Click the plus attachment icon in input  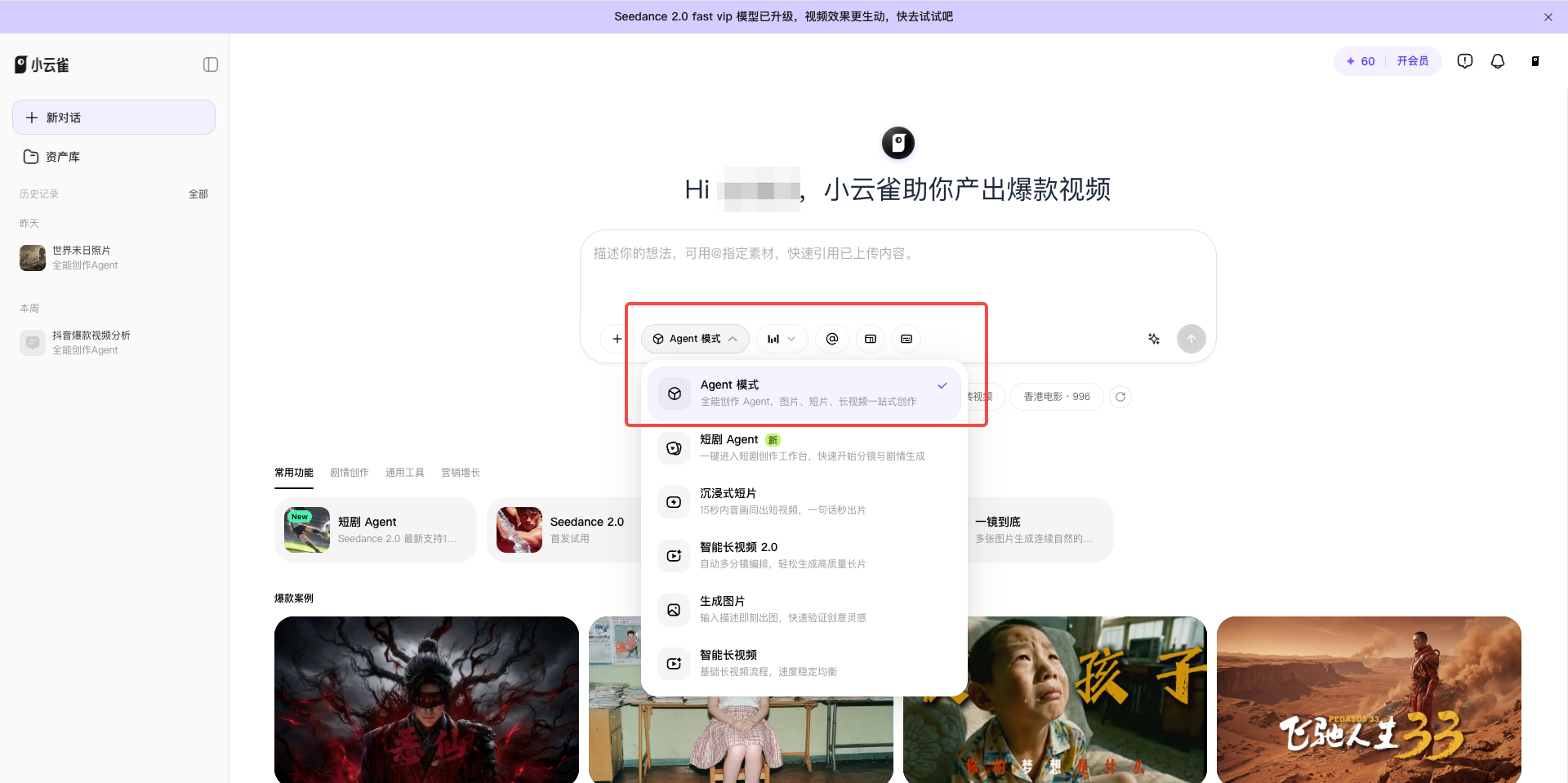point(617,339)
